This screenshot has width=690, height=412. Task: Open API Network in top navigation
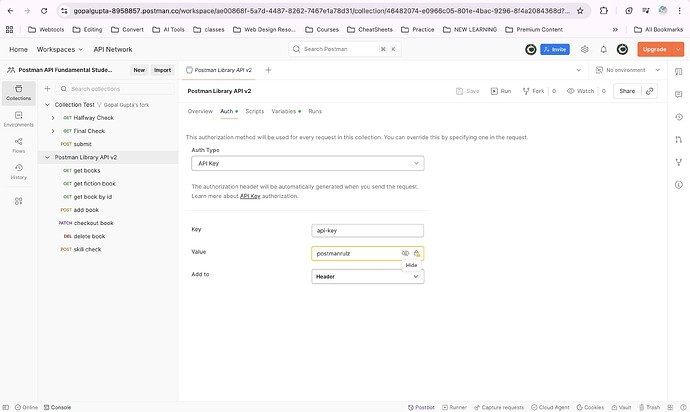pos(113,49)
